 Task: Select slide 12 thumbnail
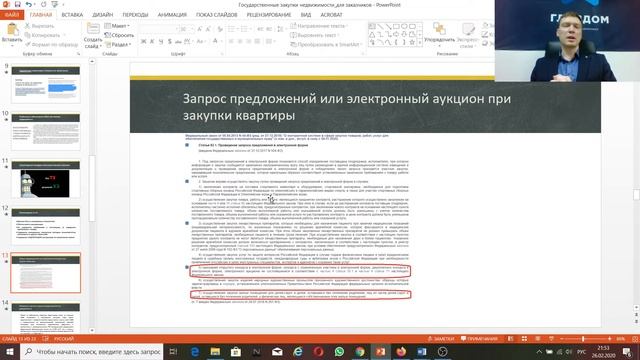click(46, 227)
